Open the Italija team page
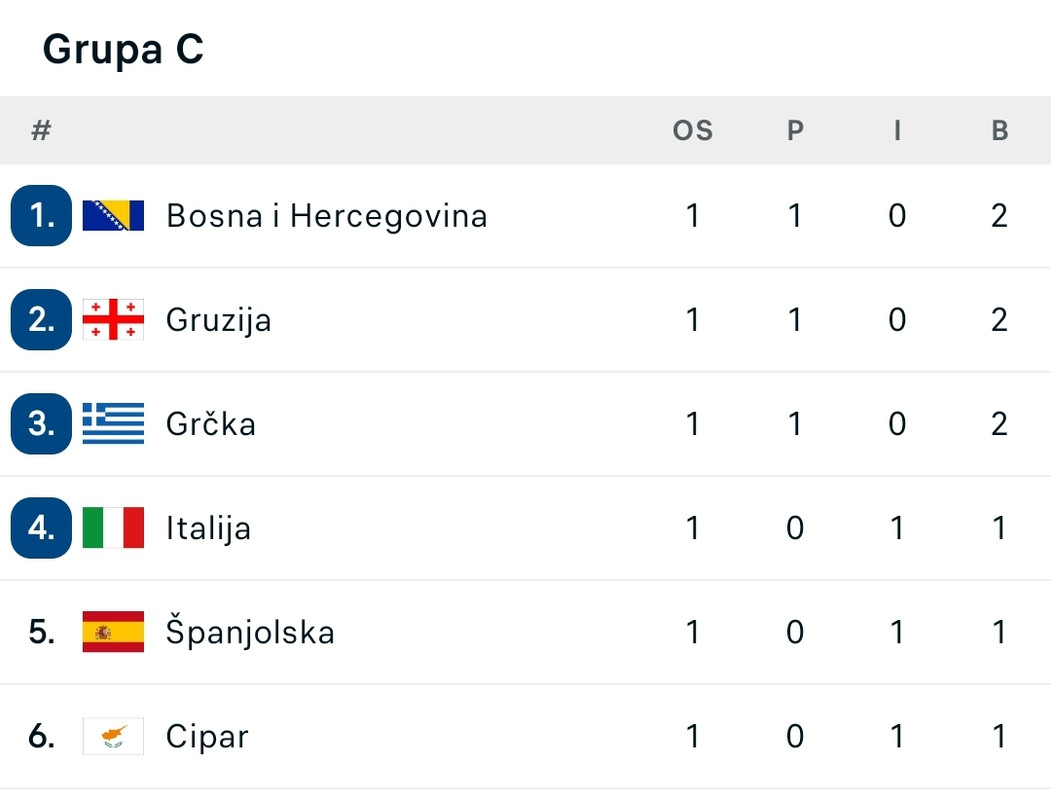This screenshot has height=800, width=1051. coord(208,529)
